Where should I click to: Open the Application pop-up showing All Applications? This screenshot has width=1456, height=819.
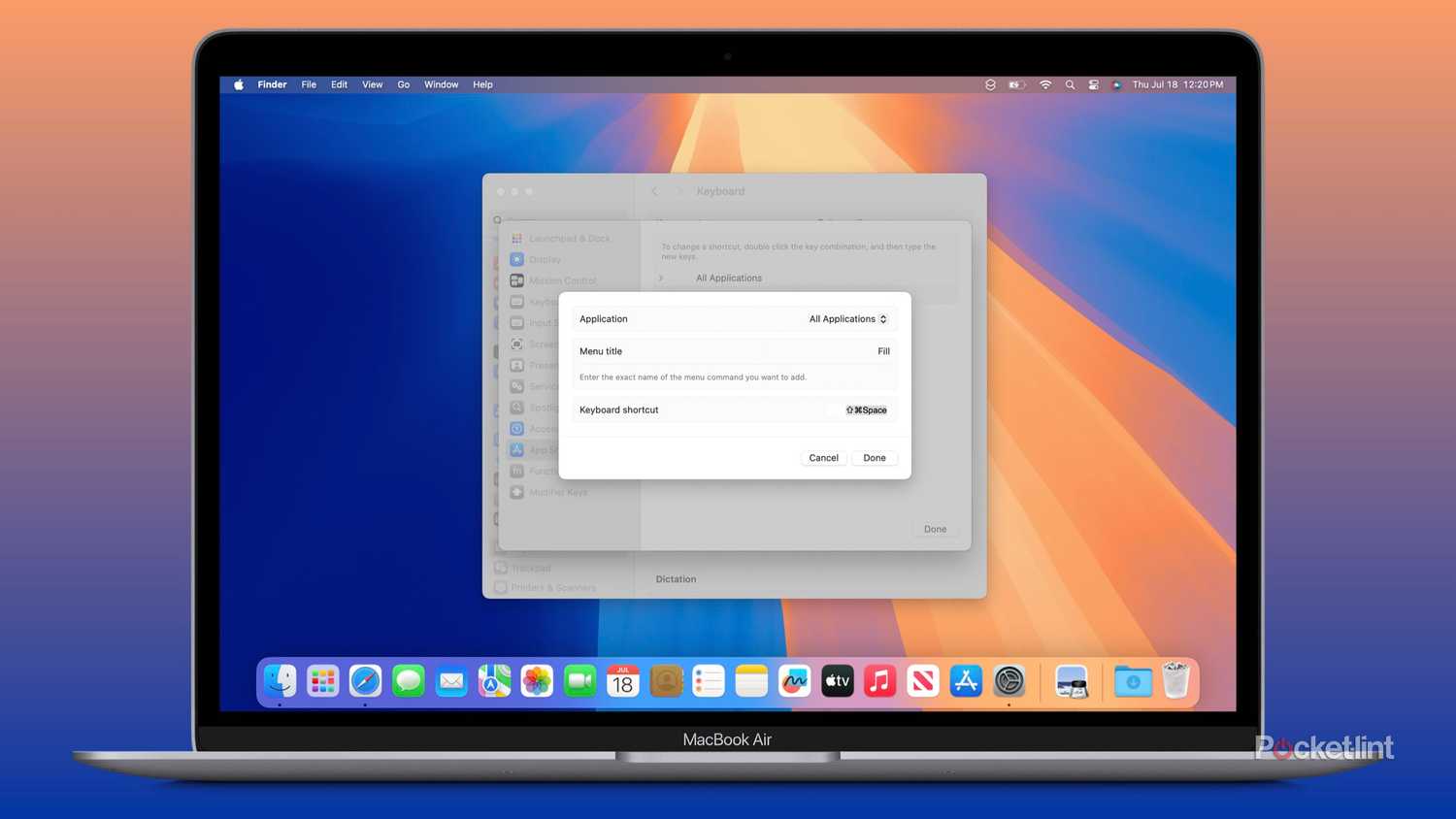[x=848, y=319]
